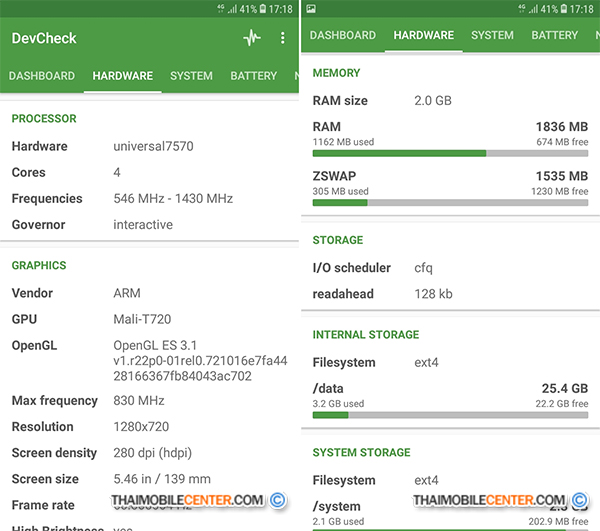The height and width of the screenshot is (531, 600).
Task: Select Hardware tab in left screen
Action: pyautogui.click(x=122, y=76)
